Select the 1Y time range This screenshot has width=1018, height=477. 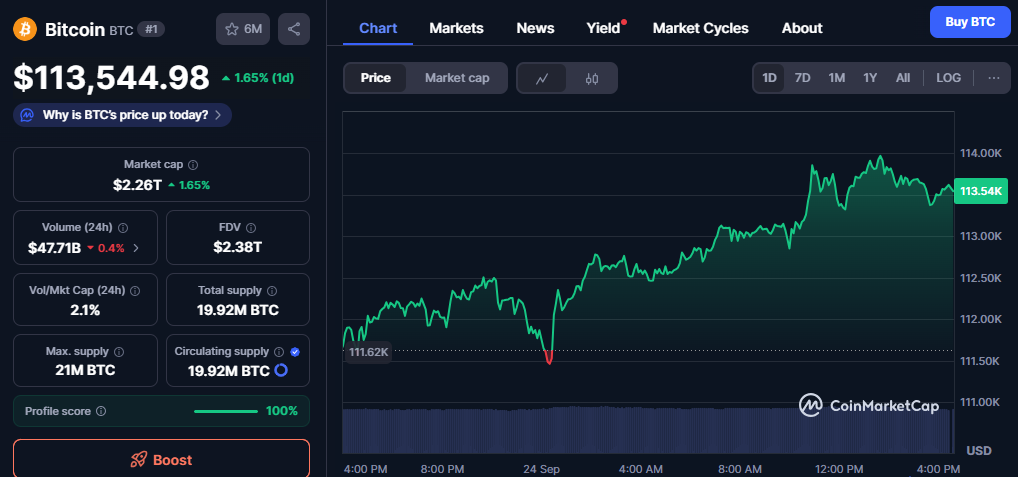point(870,78)
